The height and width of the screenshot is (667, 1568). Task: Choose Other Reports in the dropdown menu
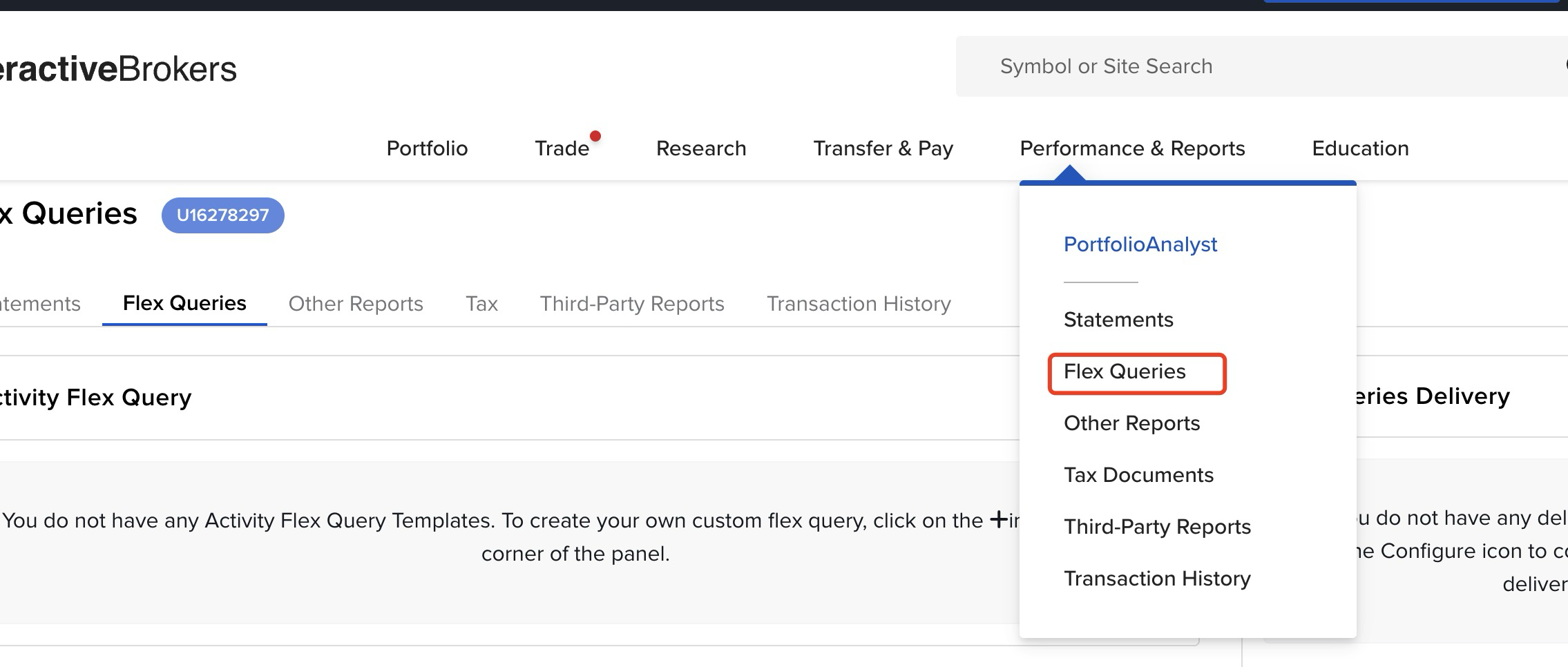point(1131,423)
